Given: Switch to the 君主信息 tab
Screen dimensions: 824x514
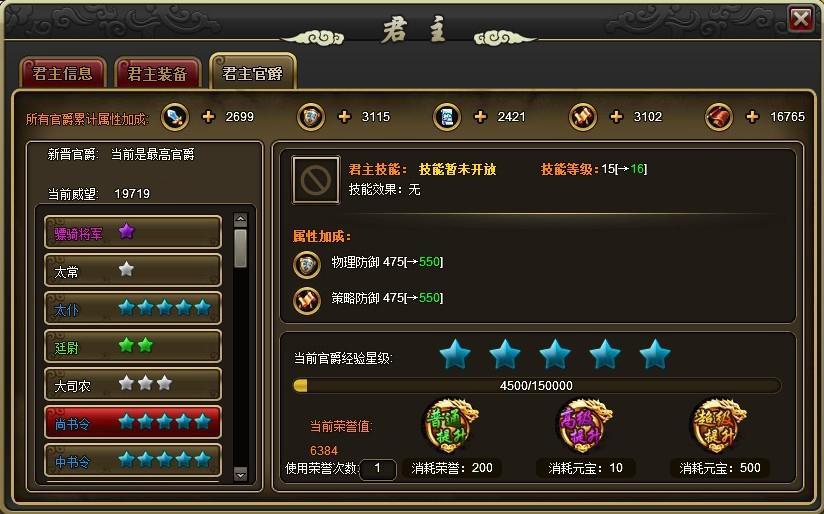Looking at the screenshot, I should click(x=63, y=73).
